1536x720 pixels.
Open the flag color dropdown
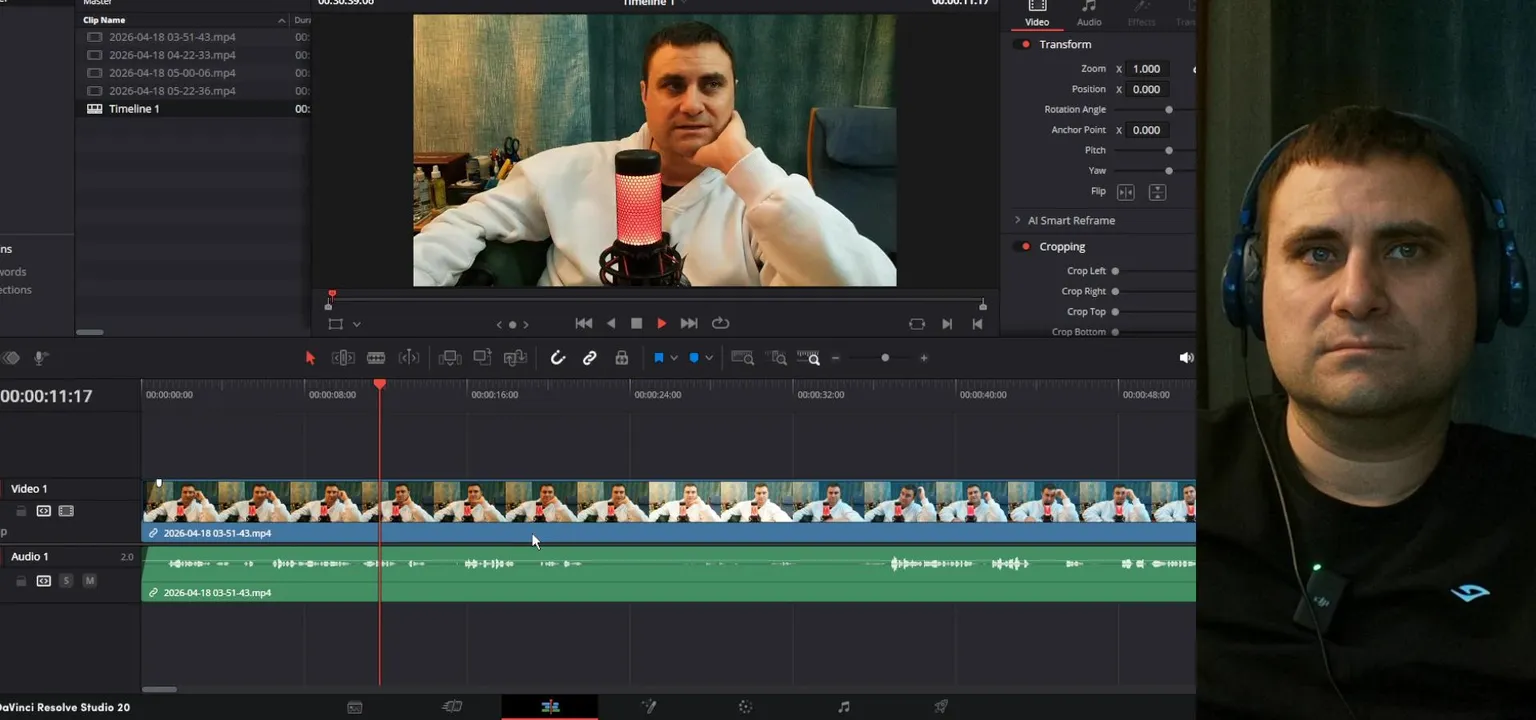pos(674,358)
